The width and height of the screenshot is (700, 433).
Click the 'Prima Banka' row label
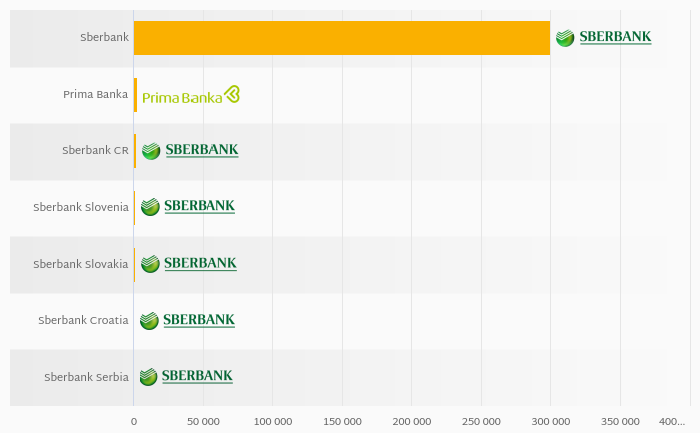tap(96, 95)
